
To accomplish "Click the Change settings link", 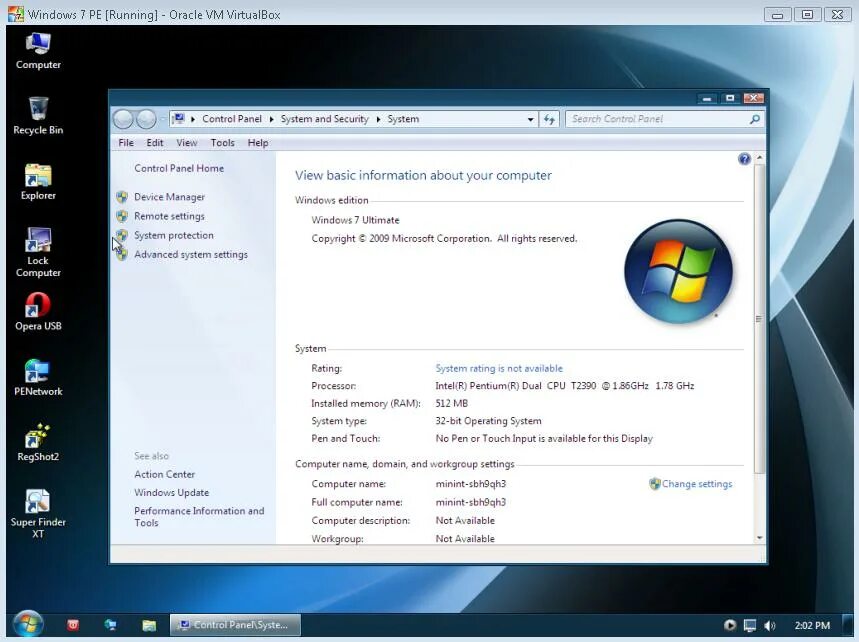I will [x=697, y=484].
